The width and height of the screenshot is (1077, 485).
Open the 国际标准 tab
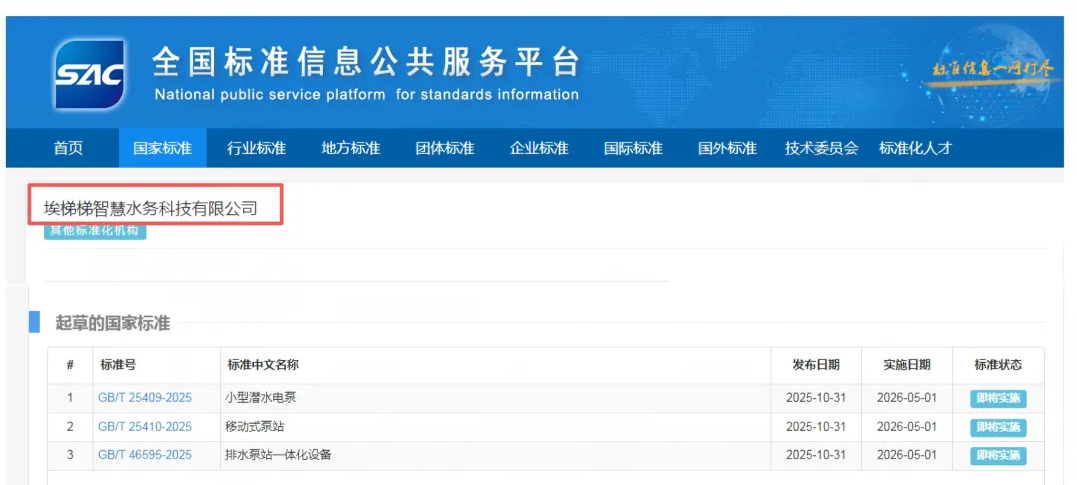(633, 148)
